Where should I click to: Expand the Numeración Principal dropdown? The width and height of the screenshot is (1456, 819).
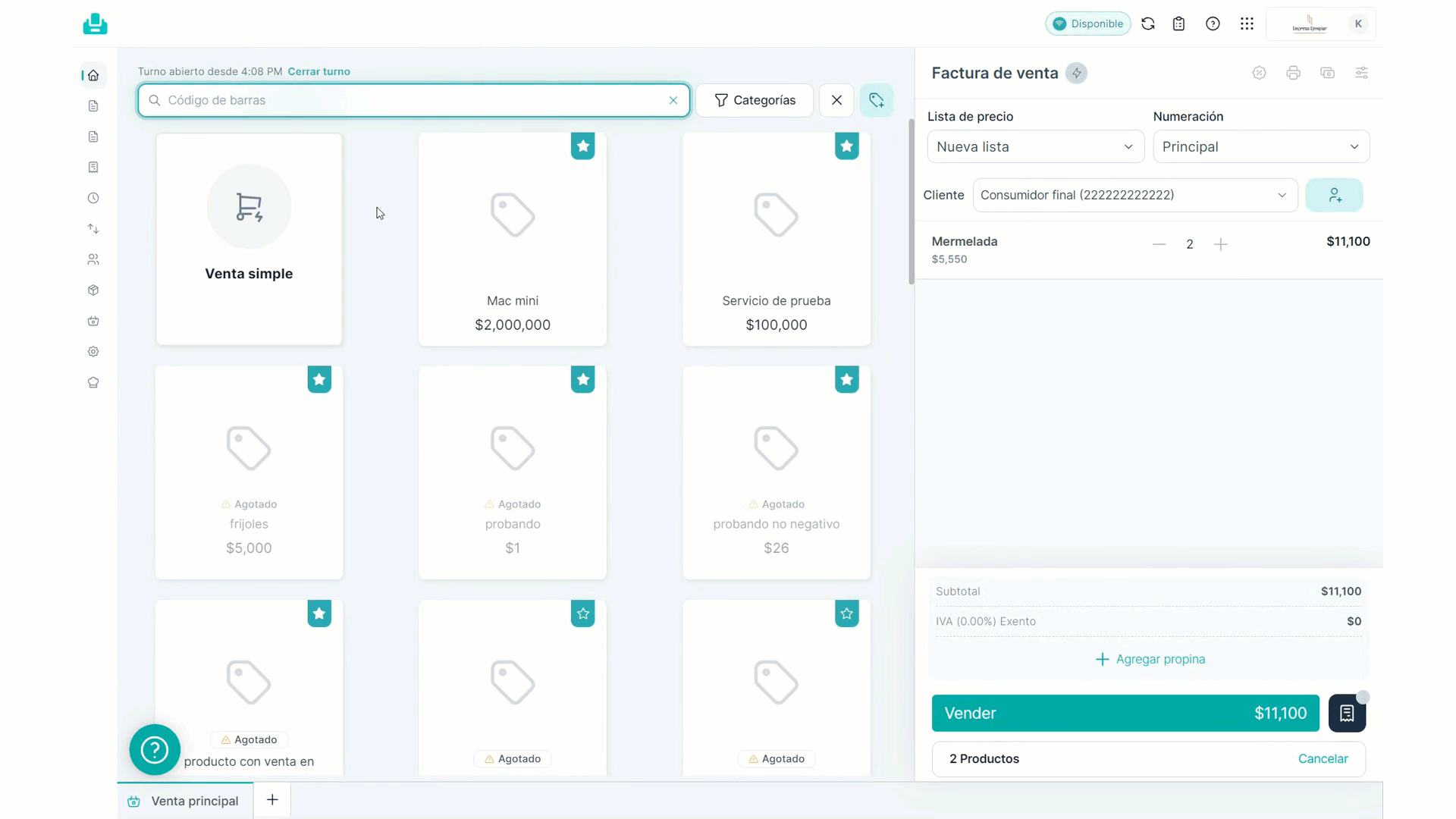(1261, 146)
